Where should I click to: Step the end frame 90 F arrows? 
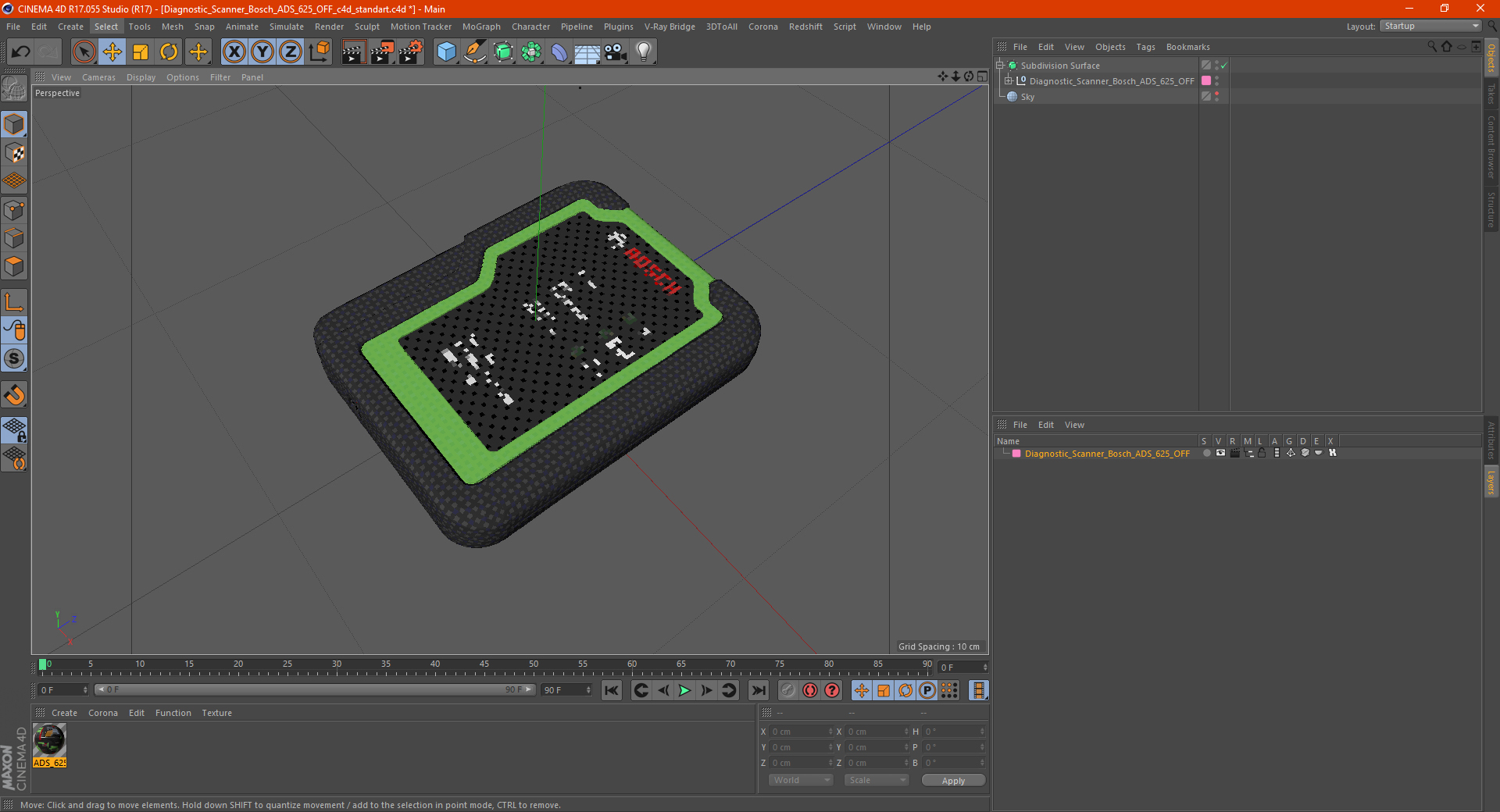[x=588, y=690]
